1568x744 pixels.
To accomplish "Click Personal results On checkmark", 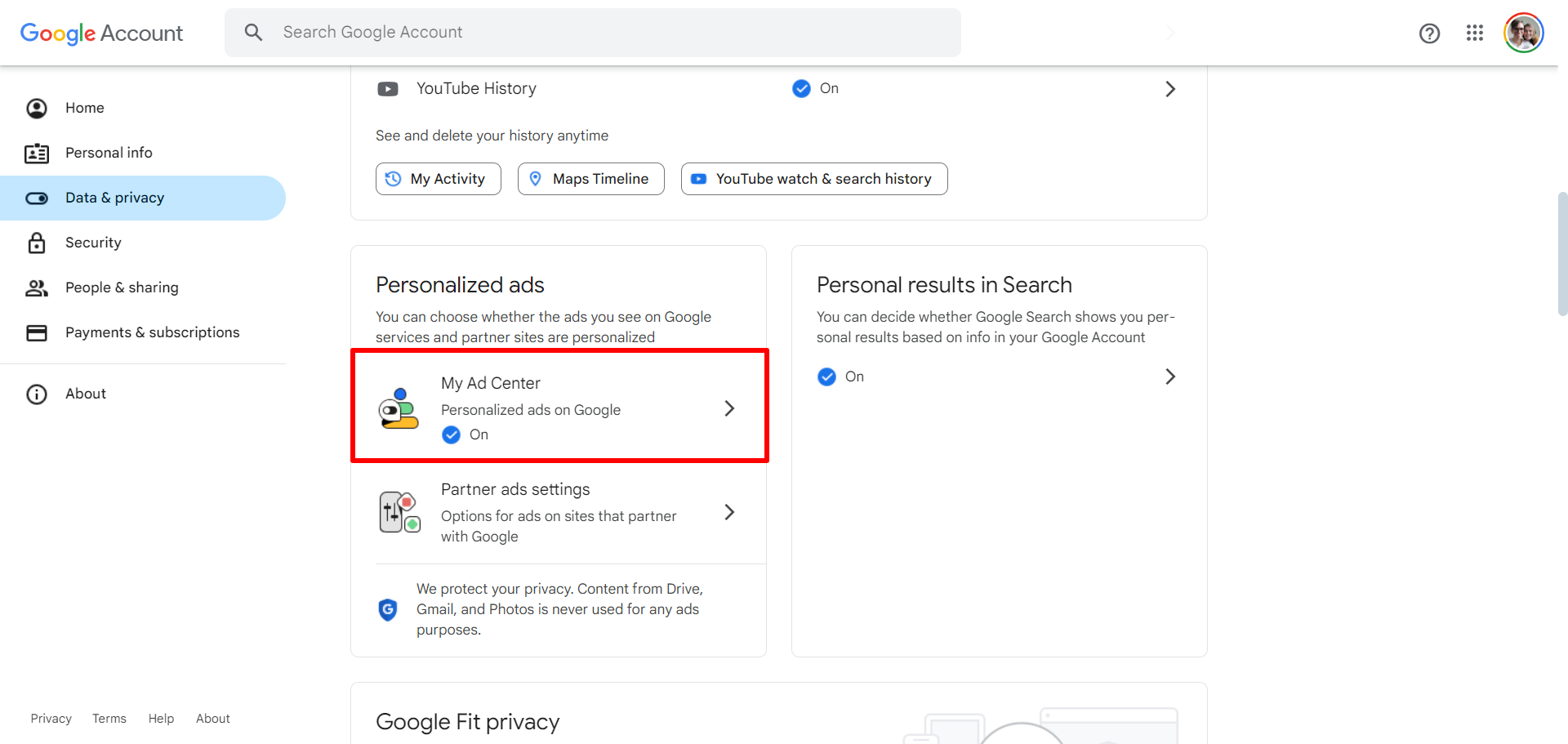I will (x=826, y=376).
